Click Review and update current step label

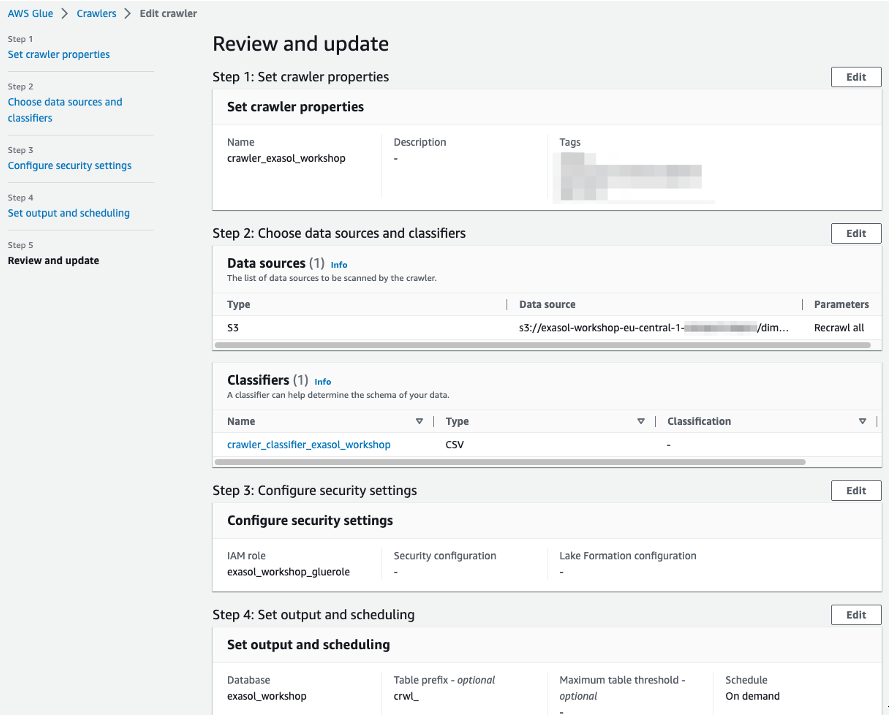click(53, 261)
